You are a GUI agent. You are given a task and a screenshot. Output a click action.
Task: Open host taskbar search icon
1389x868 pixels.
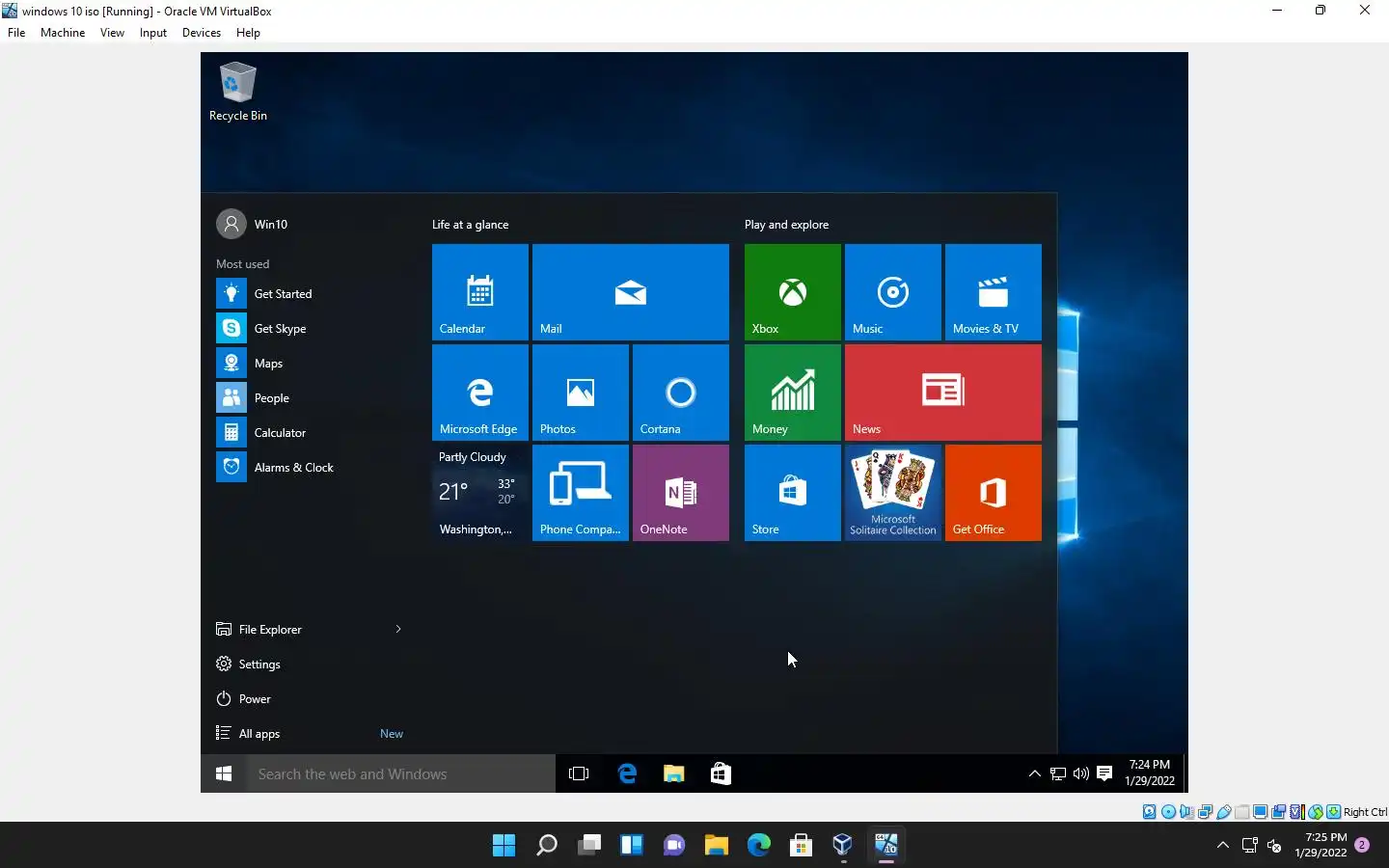point(547,845)
